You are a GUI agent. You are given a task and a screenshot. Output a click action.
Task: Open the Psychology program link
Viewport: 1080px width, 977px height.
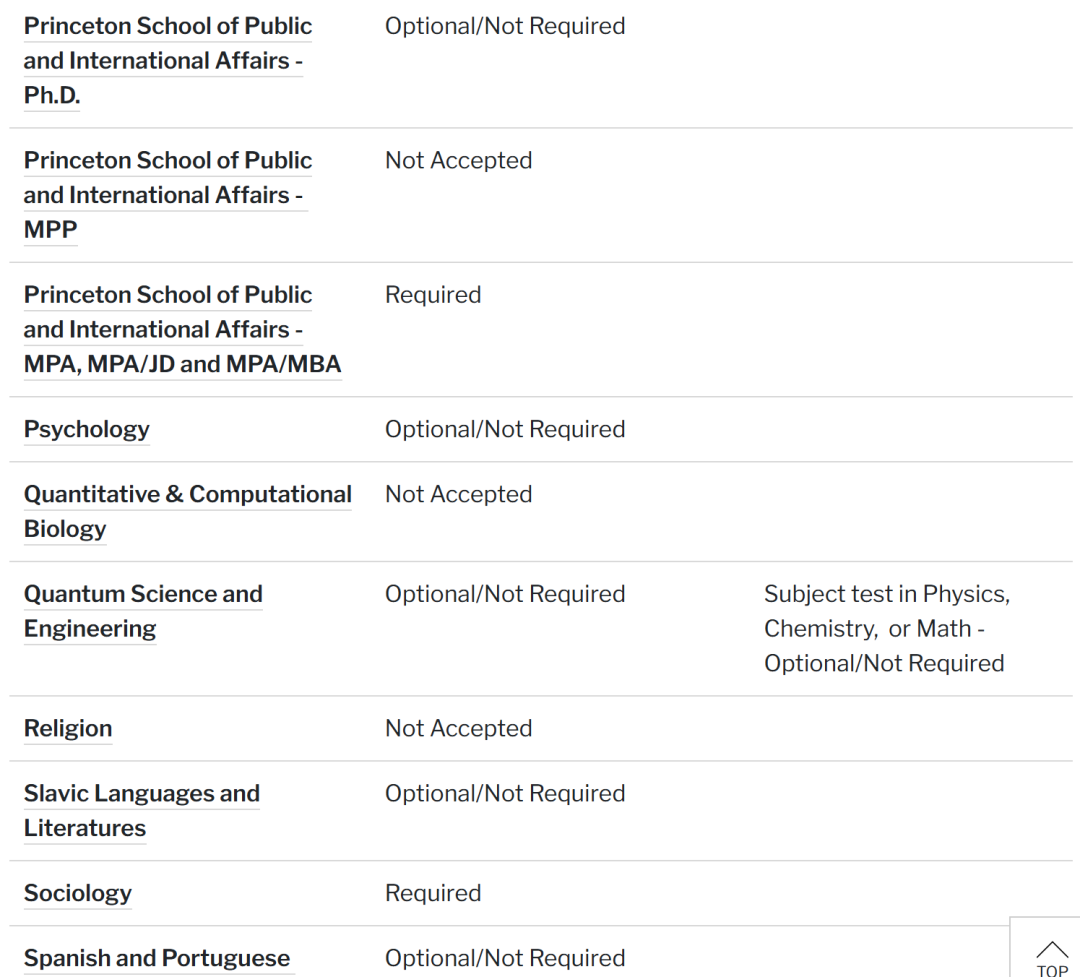pos(87,430)
